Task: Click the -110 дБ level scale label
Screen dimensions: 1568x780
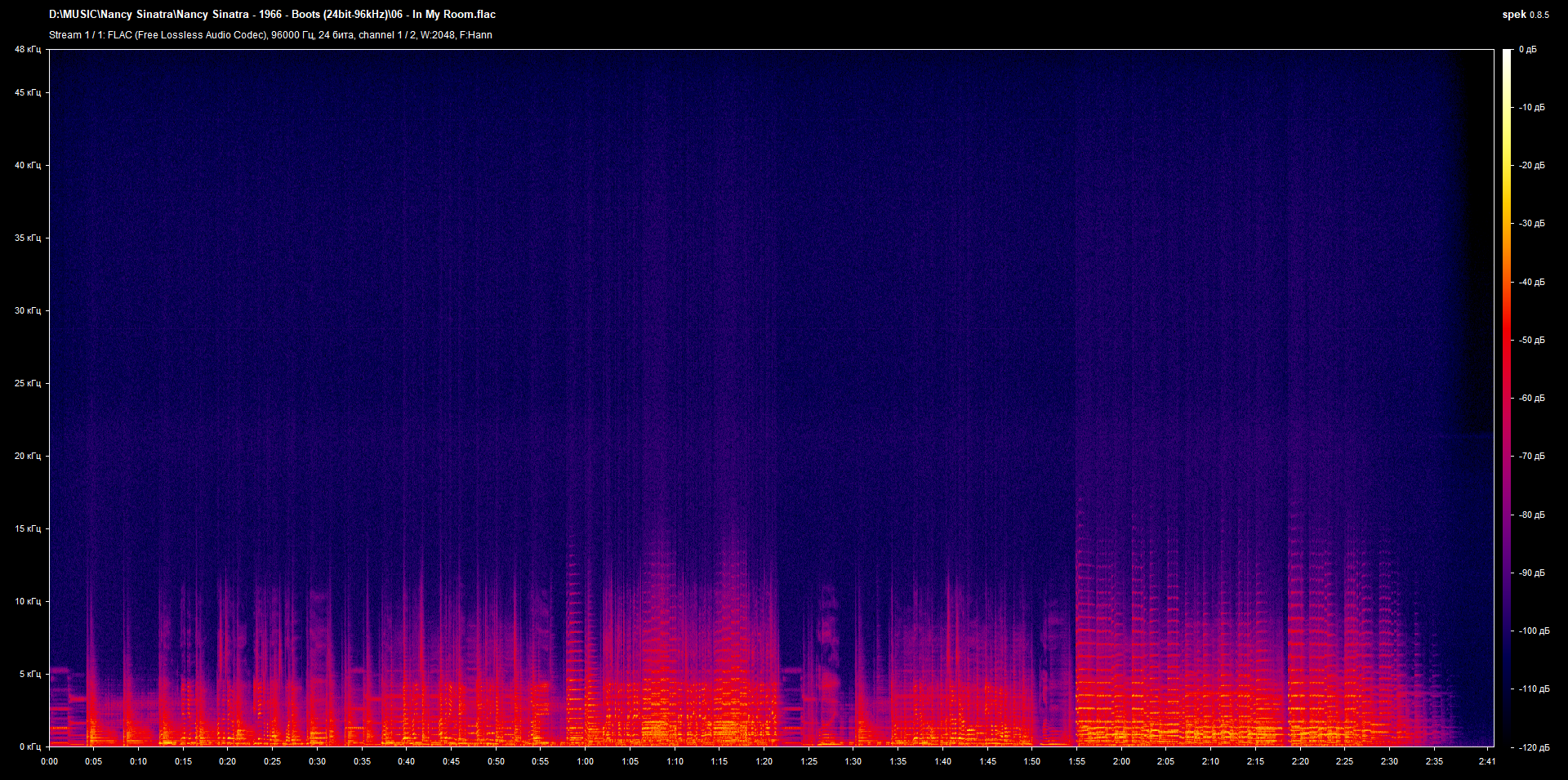Action: coord(1535,689)
